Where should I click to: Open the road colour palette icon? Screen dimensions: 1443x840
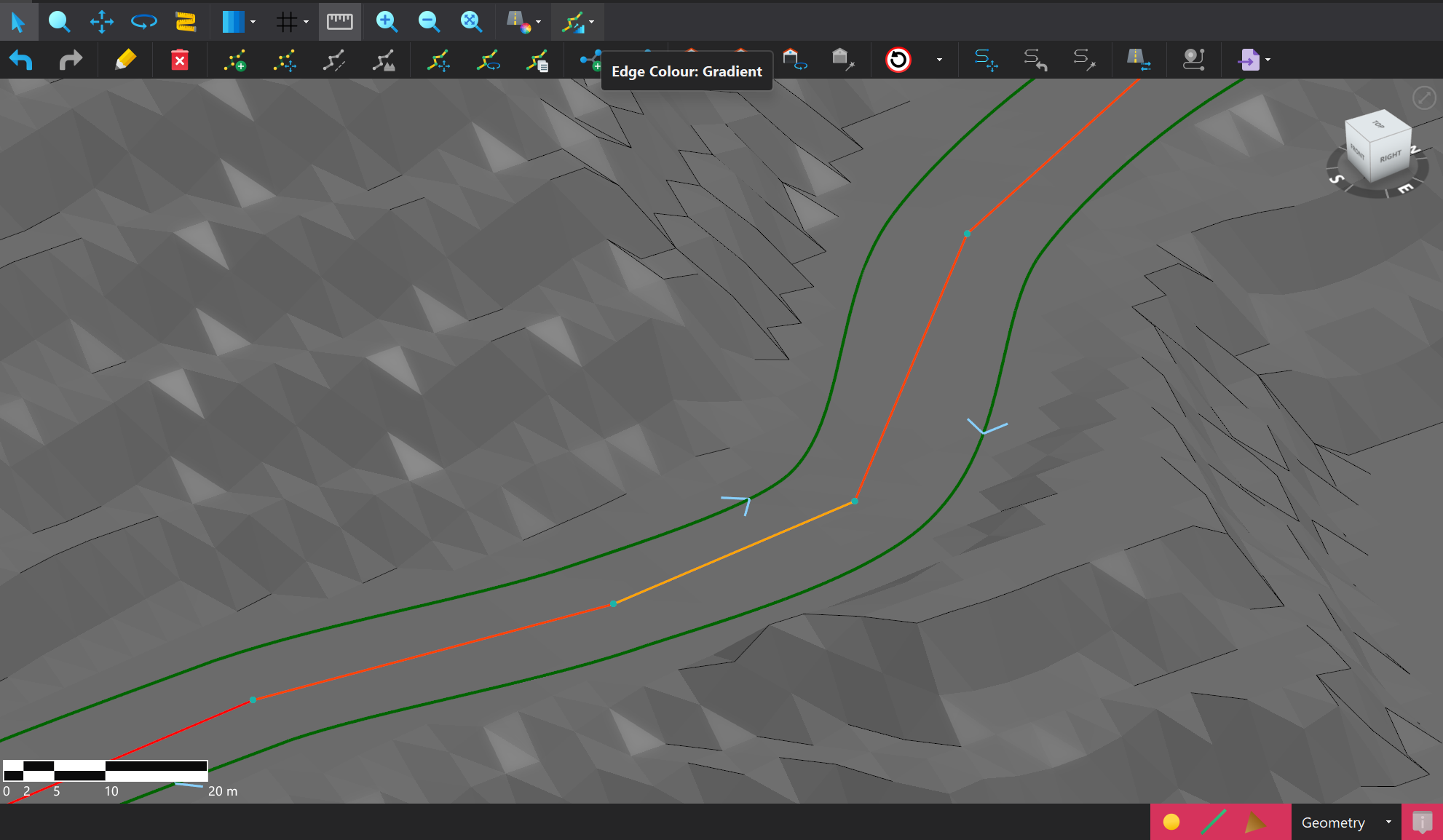pyautogui.click(x=518, y=22)
